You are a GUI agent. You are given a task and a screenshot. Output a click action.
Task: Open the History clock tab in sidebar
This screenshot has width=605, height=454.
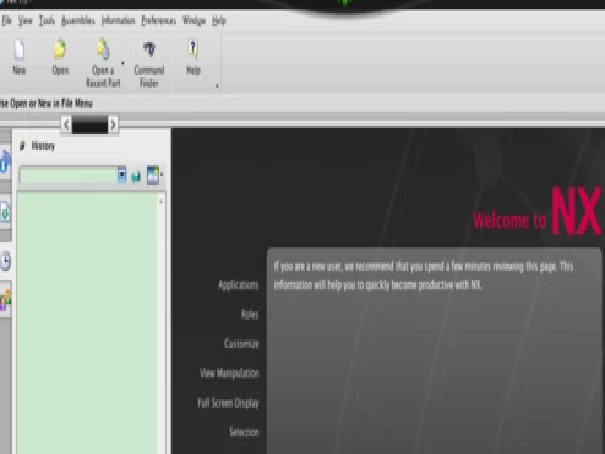point(5,261)
